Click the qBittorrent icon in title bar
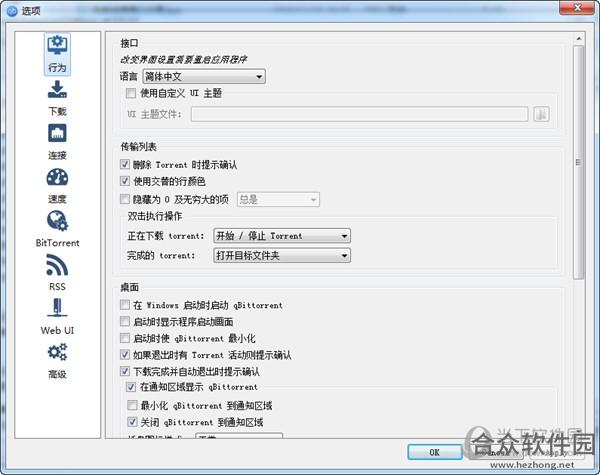This screenshot has width=600, height=475. tap(12, 11)
